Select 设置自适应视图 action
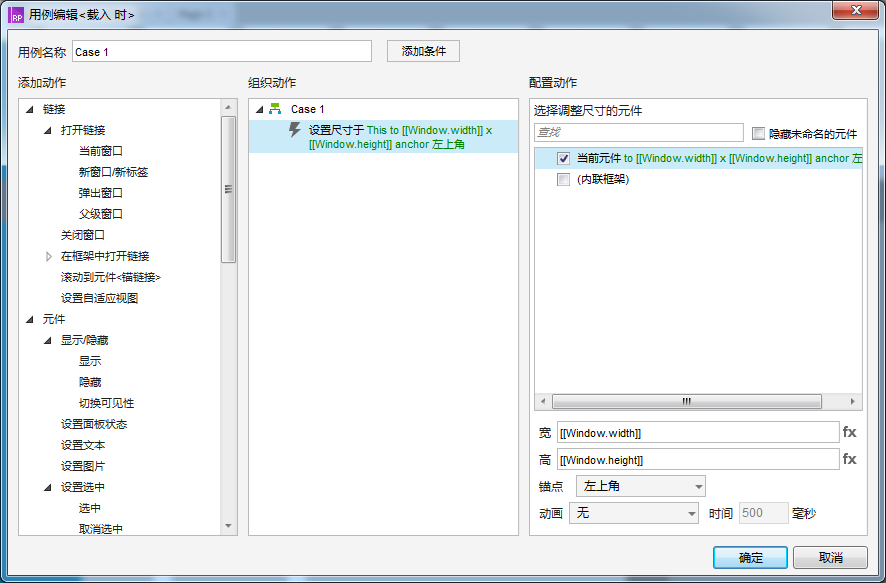This screenshot has width=886, height=583. click(x=99, y=298)
